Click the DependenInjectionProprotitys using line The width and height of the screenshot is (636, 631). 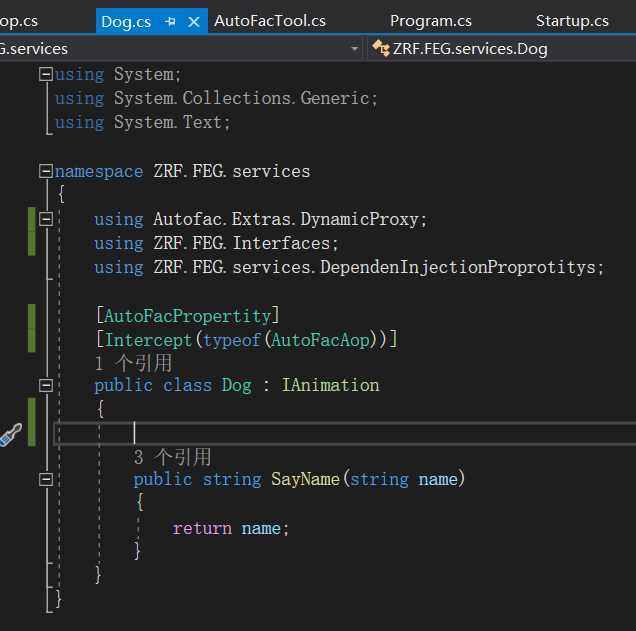[x=349, y=267]
